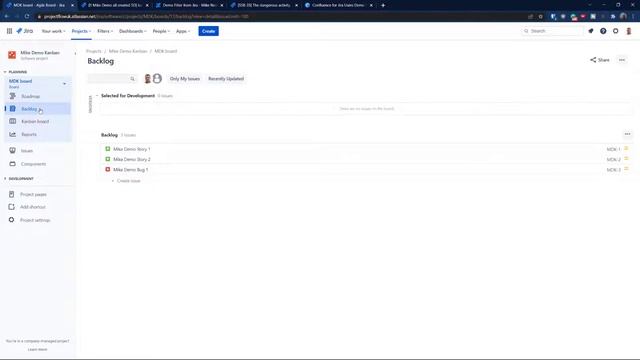
Task: Click the priority icon for MDK-2
Action: [626, 159]
